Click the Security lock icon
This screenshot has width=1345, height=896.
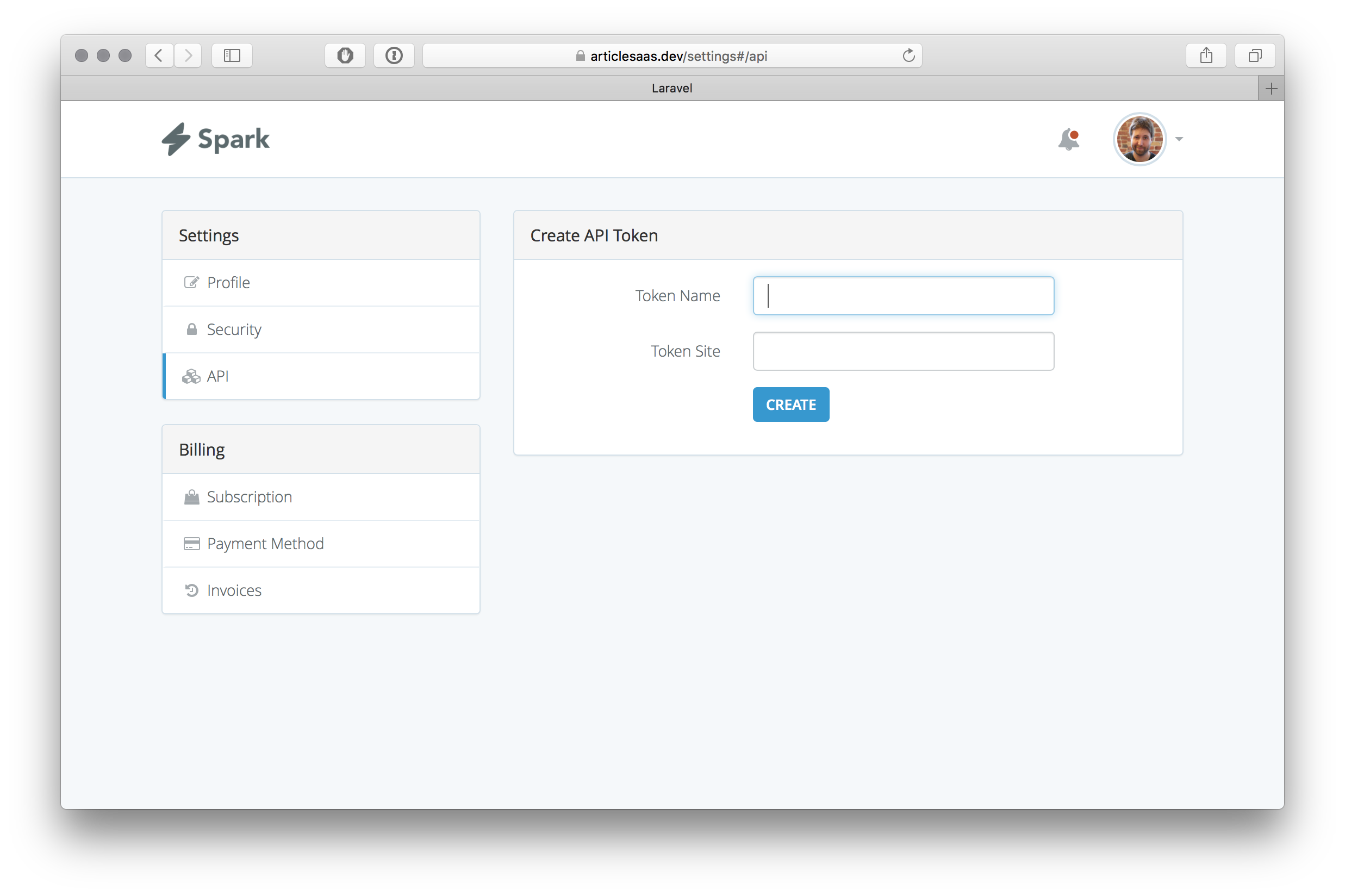click(x=191, y=329)
